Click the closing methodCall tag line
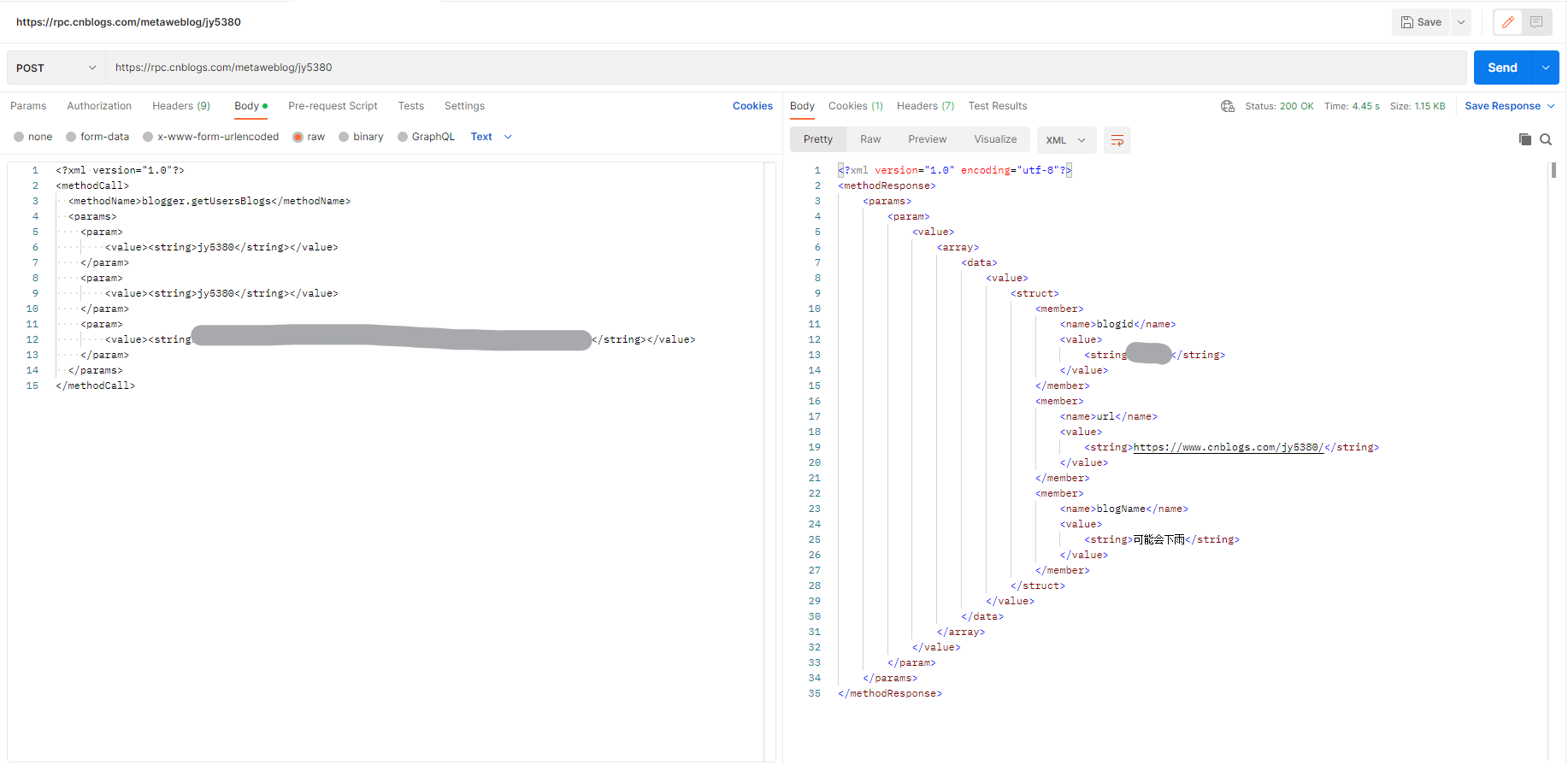The height and width of the screenshot is (765, 1568). click(95, 385)
